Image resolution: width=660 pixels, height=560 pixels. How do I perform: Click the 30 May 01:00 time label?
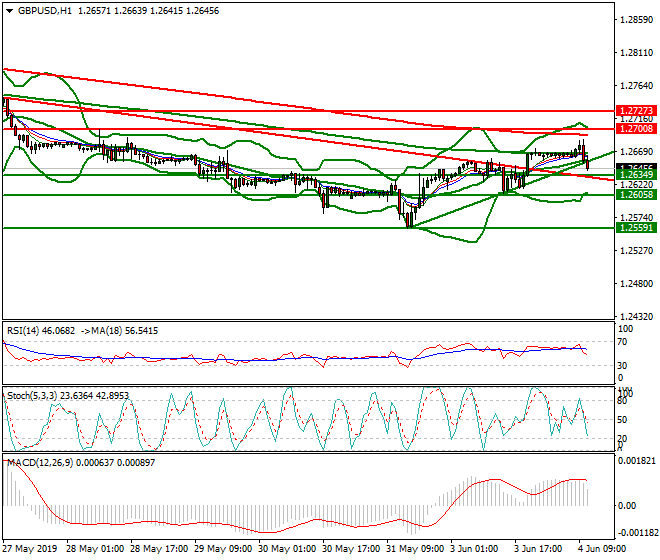(x=287, y=549)
